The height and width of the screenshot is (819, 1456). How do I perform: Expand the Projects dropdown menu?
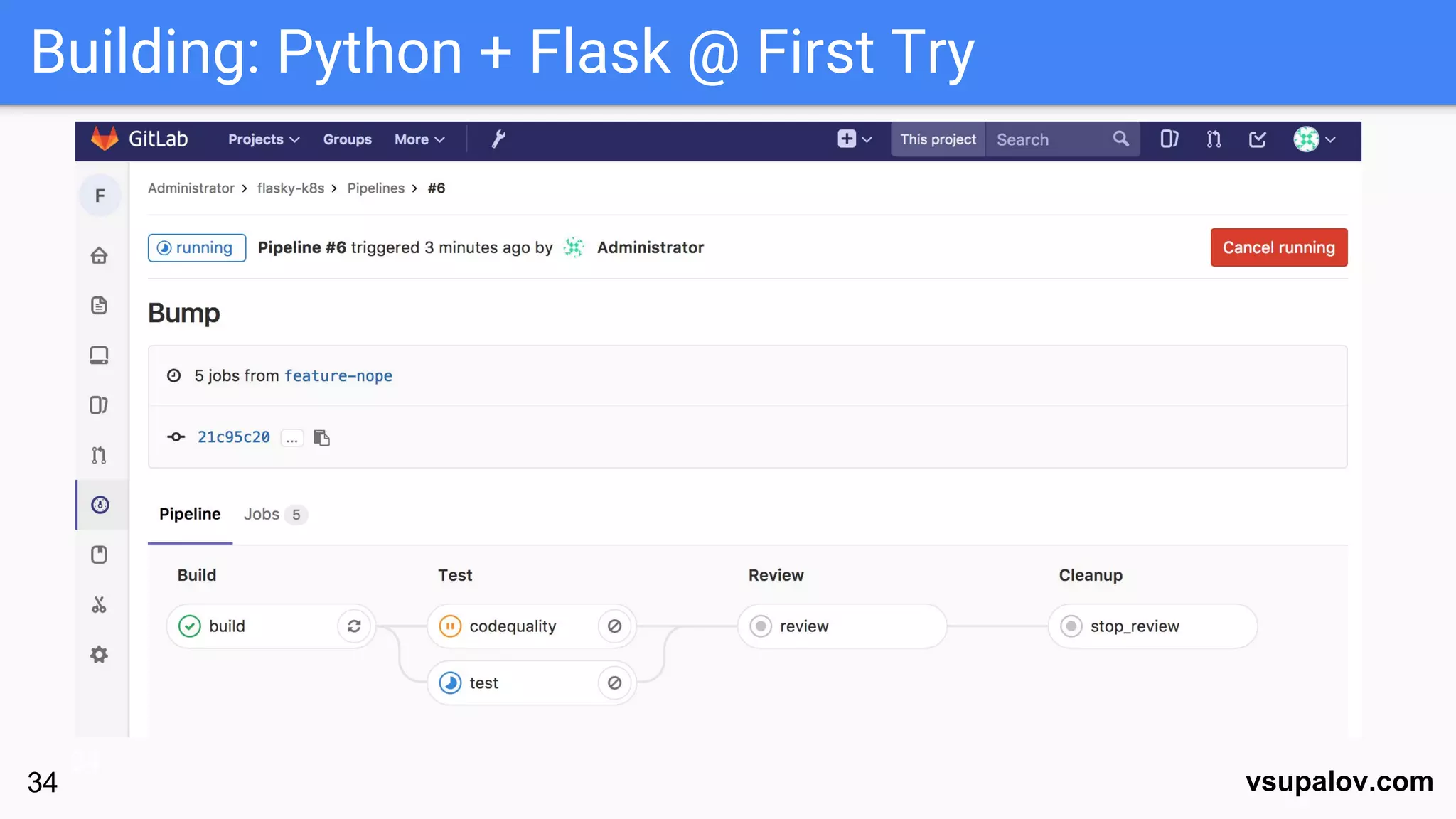click(x=264, y=139)
